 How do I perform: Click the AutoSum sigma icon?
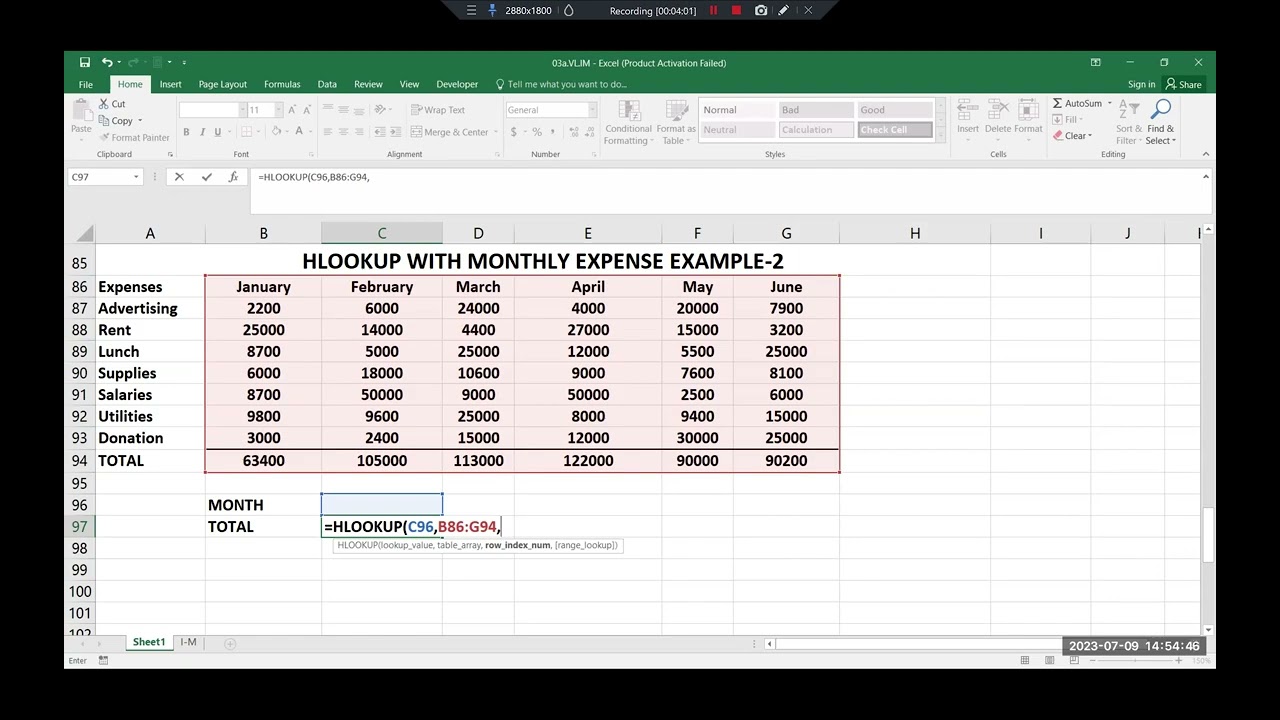1058,103
